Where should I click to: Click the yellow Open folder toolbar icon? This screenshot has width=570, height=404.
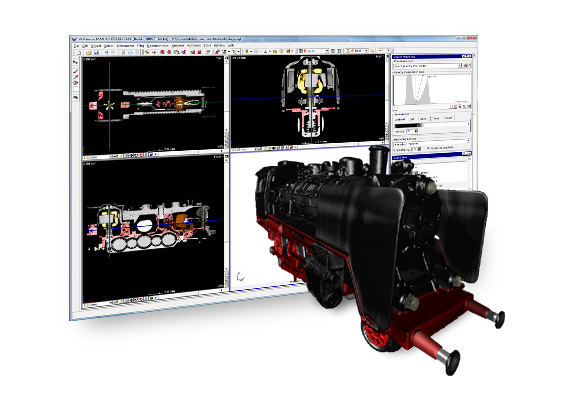tap(89, 53)
